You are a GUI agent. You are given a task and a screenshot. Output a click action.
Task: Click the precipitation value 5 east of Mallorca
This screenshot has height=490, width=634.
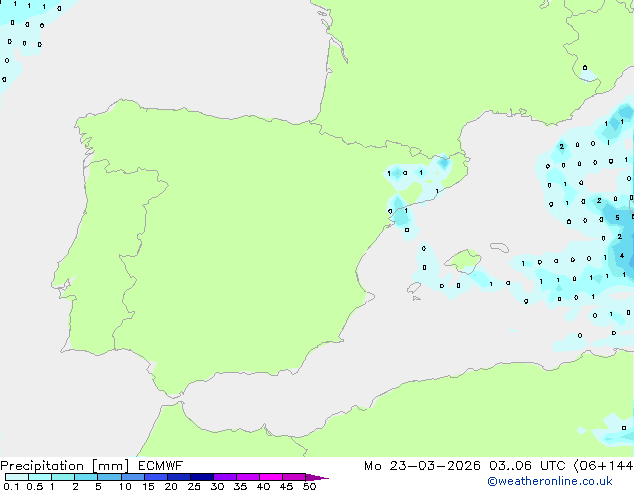point(617,217)
